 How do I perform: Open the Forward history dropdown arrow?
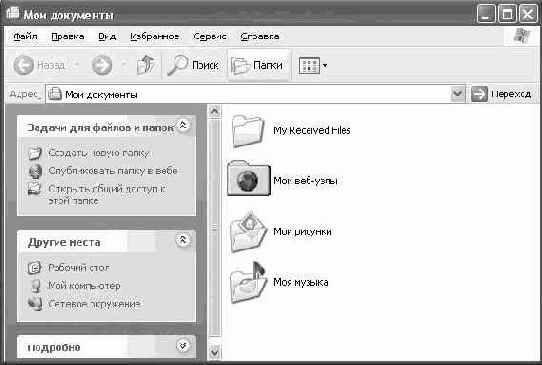click(123, 65)
